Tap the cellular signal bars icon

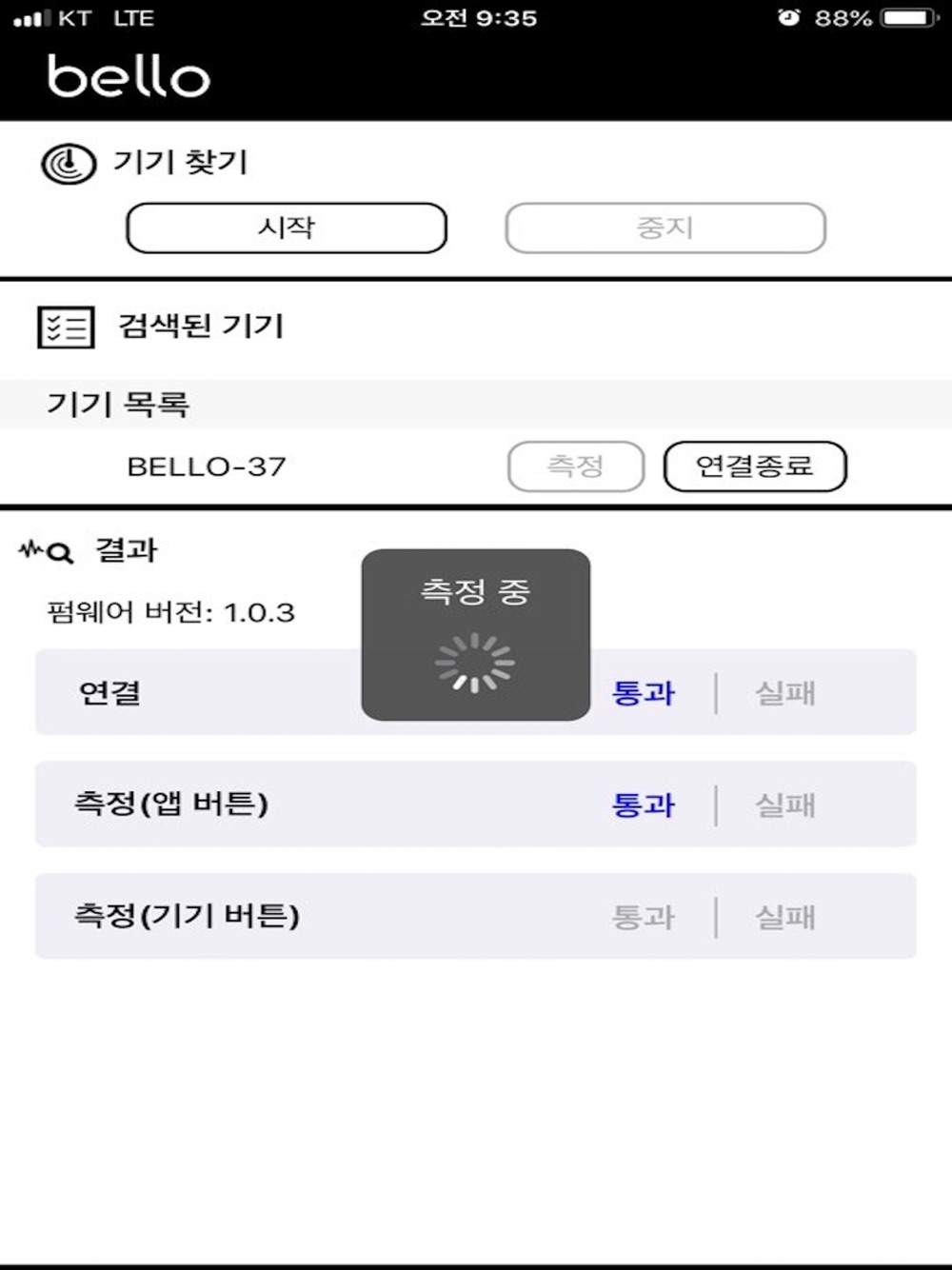pyautogui.click(x=32, y=18)
